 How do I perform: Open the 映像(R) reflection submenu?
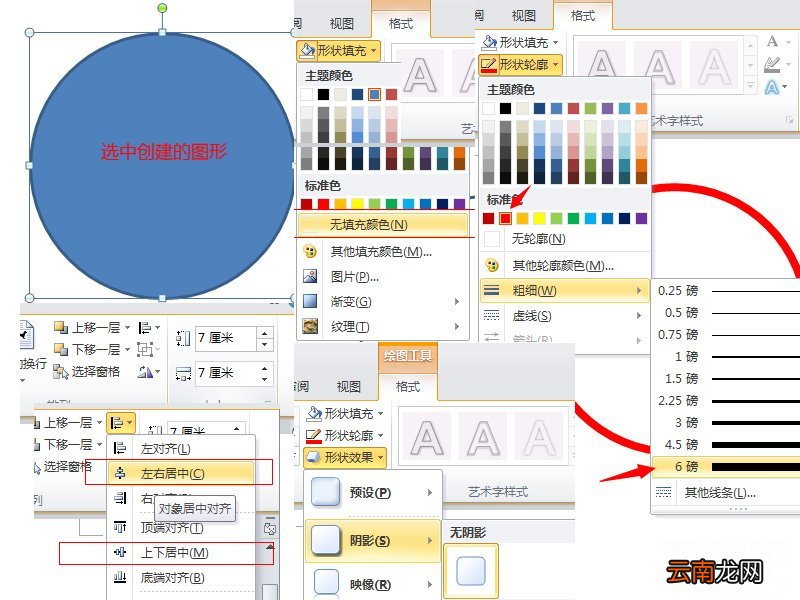tap(373, 585)
